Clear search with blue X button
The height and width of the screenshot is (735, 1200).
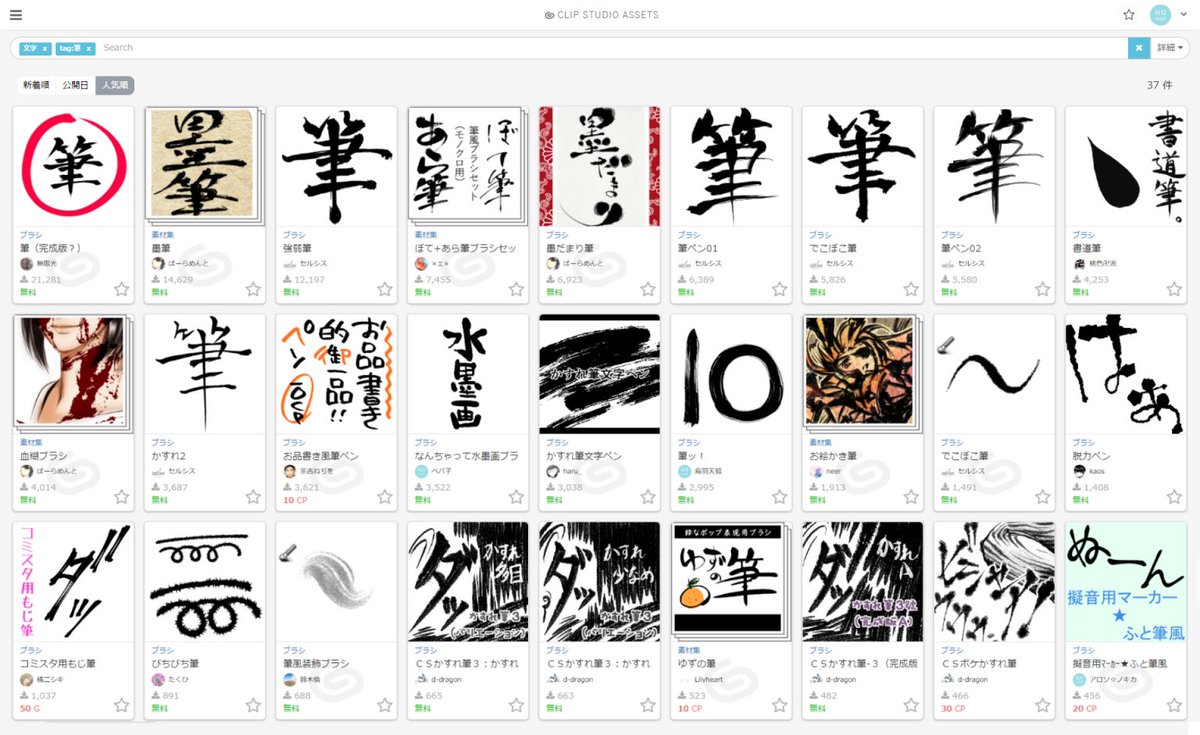coord(1139,48)
